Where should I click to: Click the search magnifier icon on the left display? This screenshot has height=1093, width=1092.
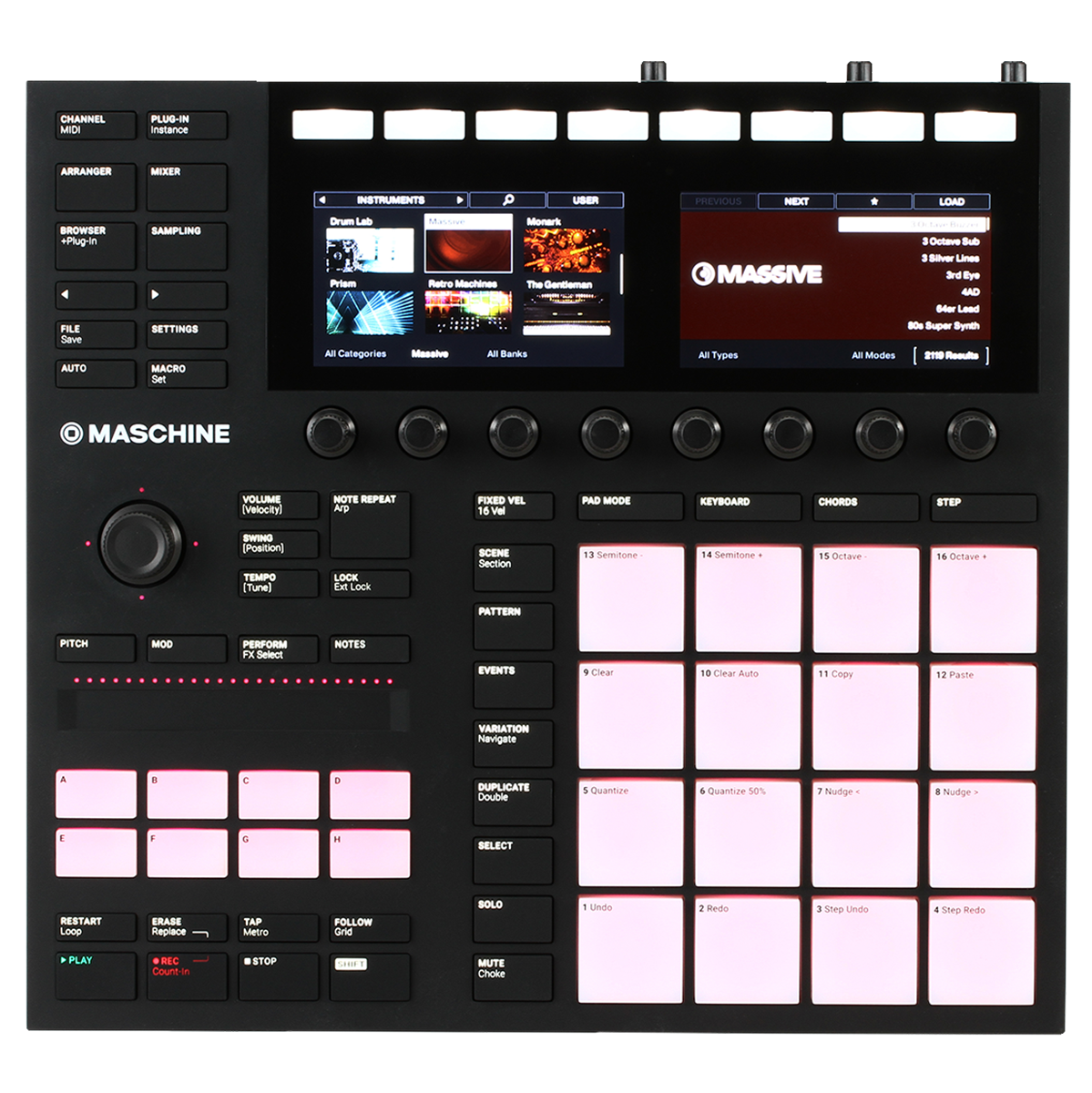[508, 199]
